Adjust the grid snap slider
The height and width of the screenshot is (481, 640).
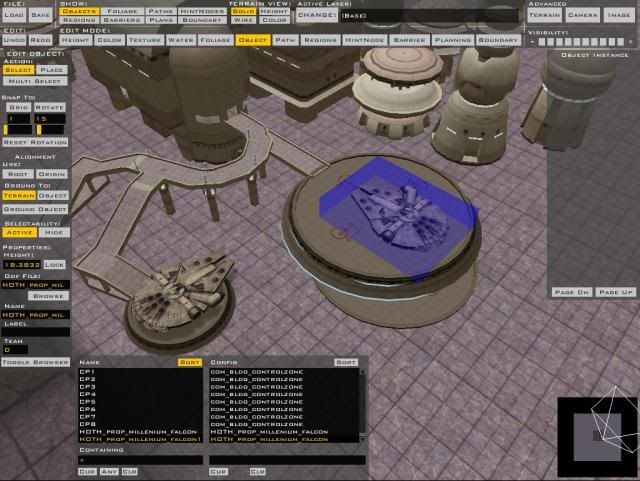(x=18, y=130)
